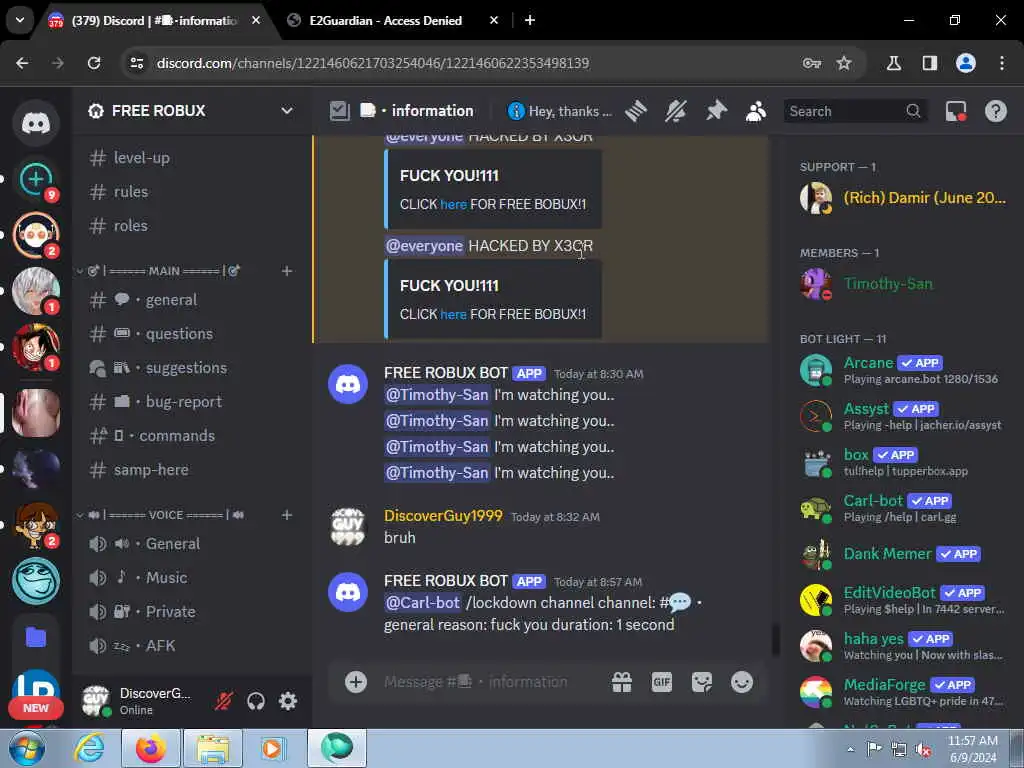Switch to the Discord browser tab

154,20
